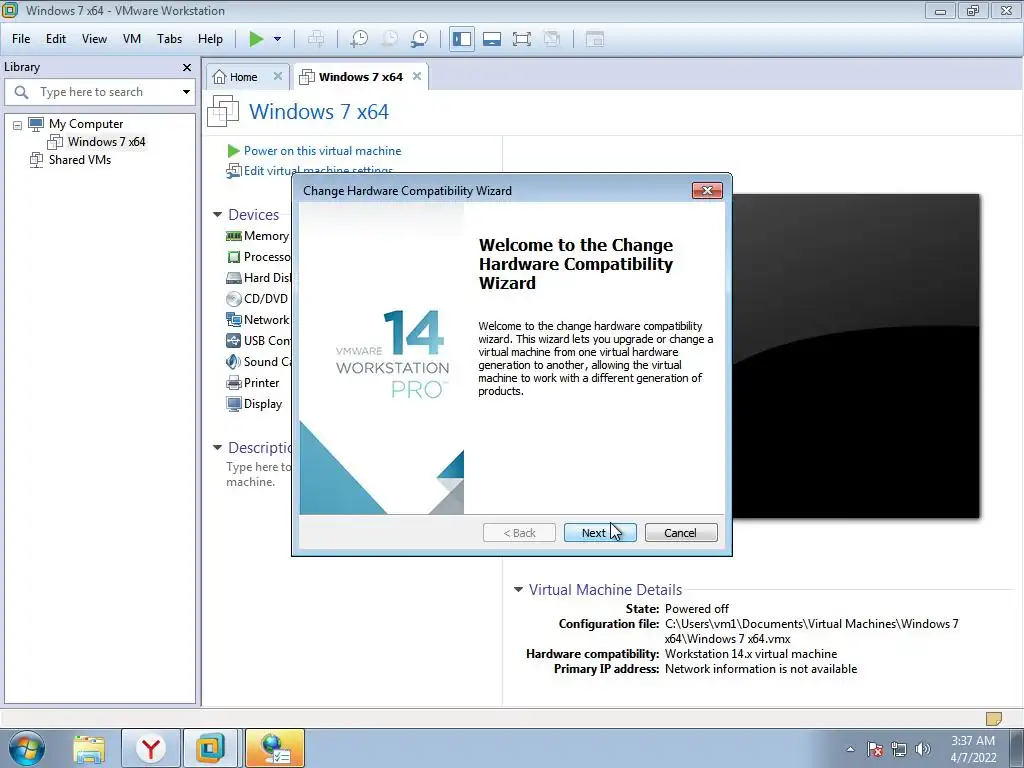Click the Windows Start button
Image resolution: width=1024 pixels, height=768 pixels.
[26, 748]
